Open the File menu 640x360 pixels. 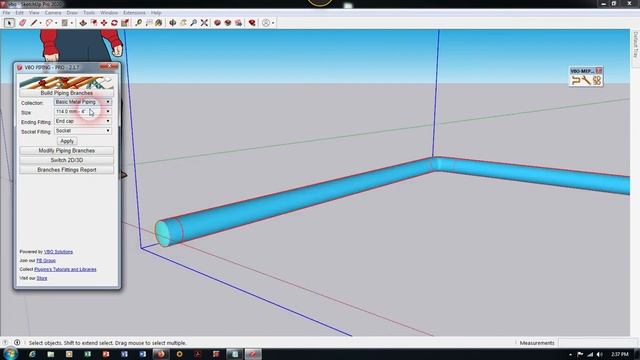(7, 13)
